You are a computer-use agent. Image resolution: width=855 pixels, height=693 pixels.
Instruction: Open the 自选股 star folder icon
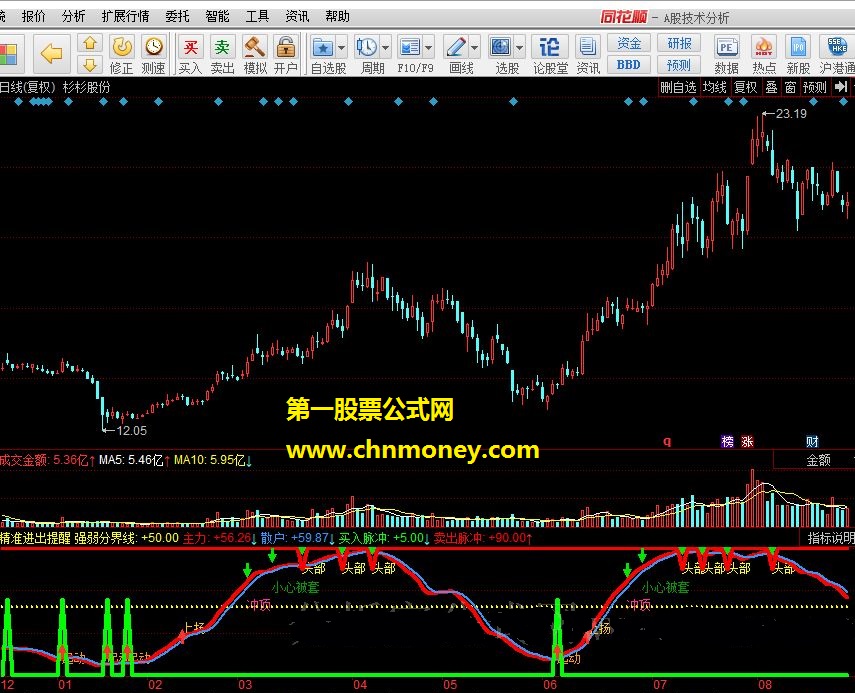click(323, 47)
